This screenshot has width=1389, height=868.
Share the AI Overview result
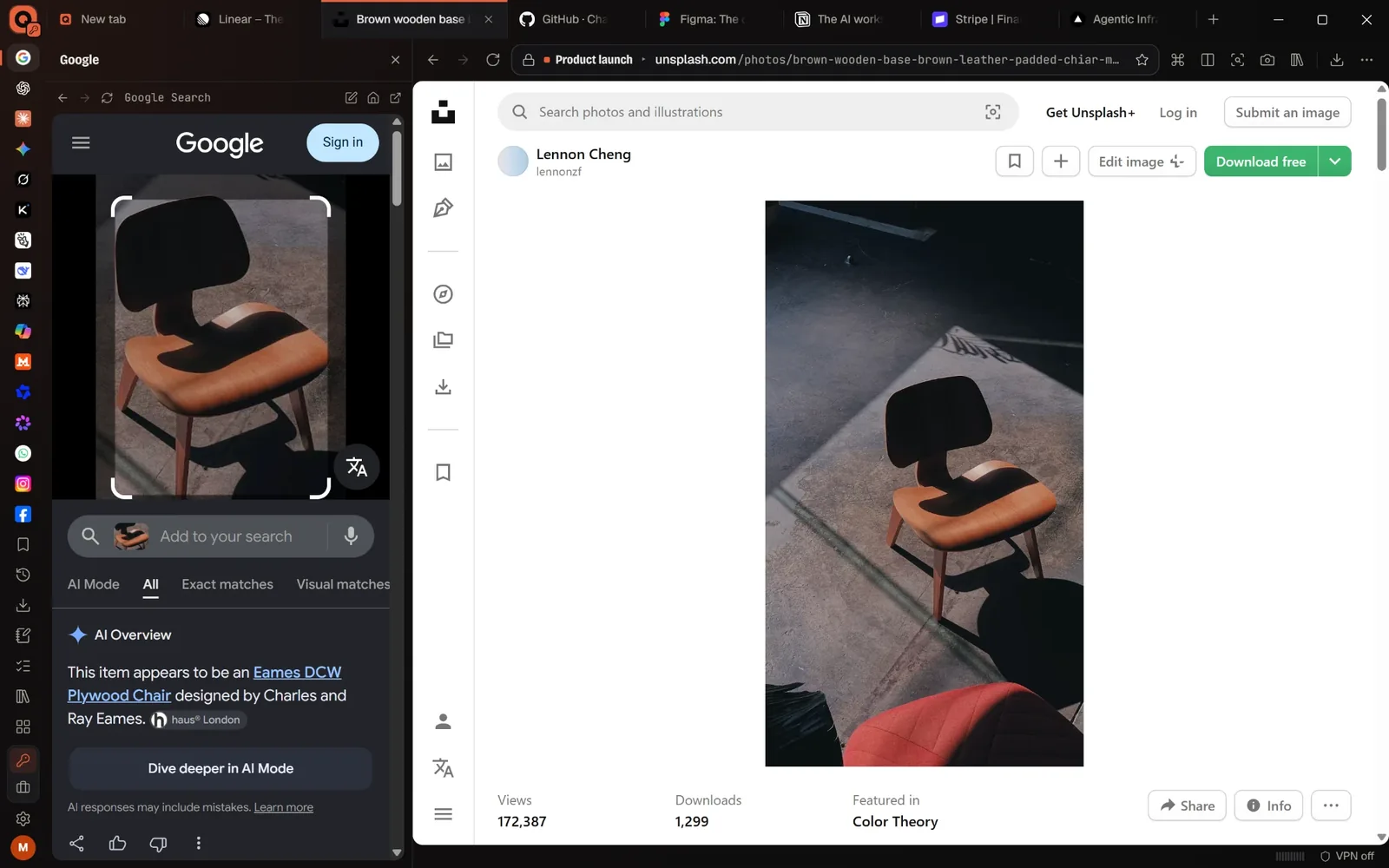point(76,843)
